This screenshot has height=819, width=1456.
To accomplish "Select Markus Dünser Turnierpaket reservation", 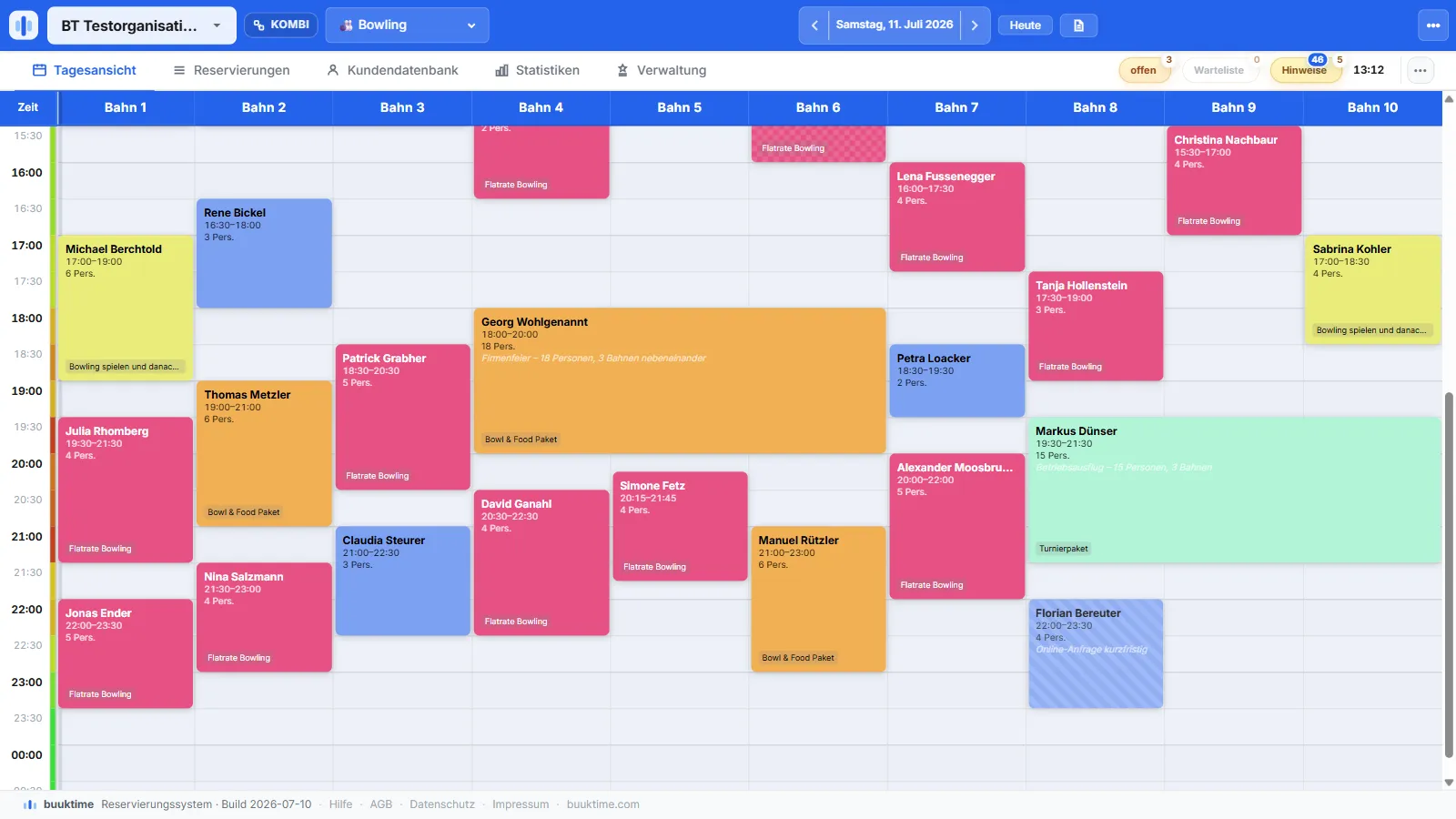I will [x=1234, y=490].
